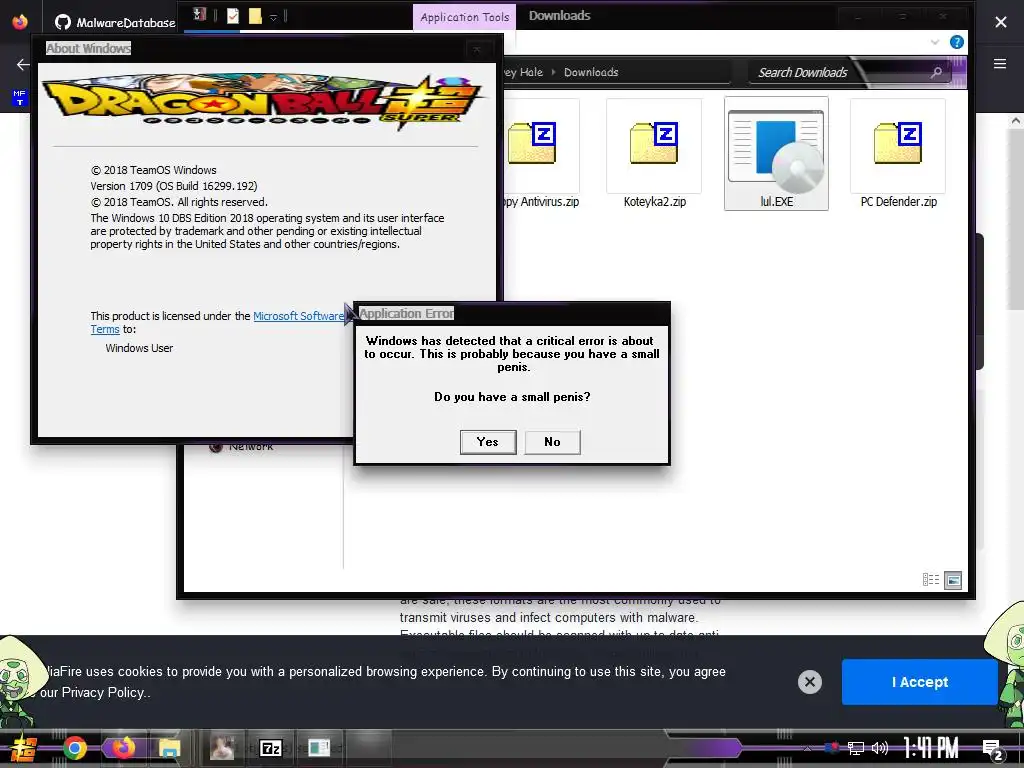Click the volume speaker icon in the tray

point(880,748)
